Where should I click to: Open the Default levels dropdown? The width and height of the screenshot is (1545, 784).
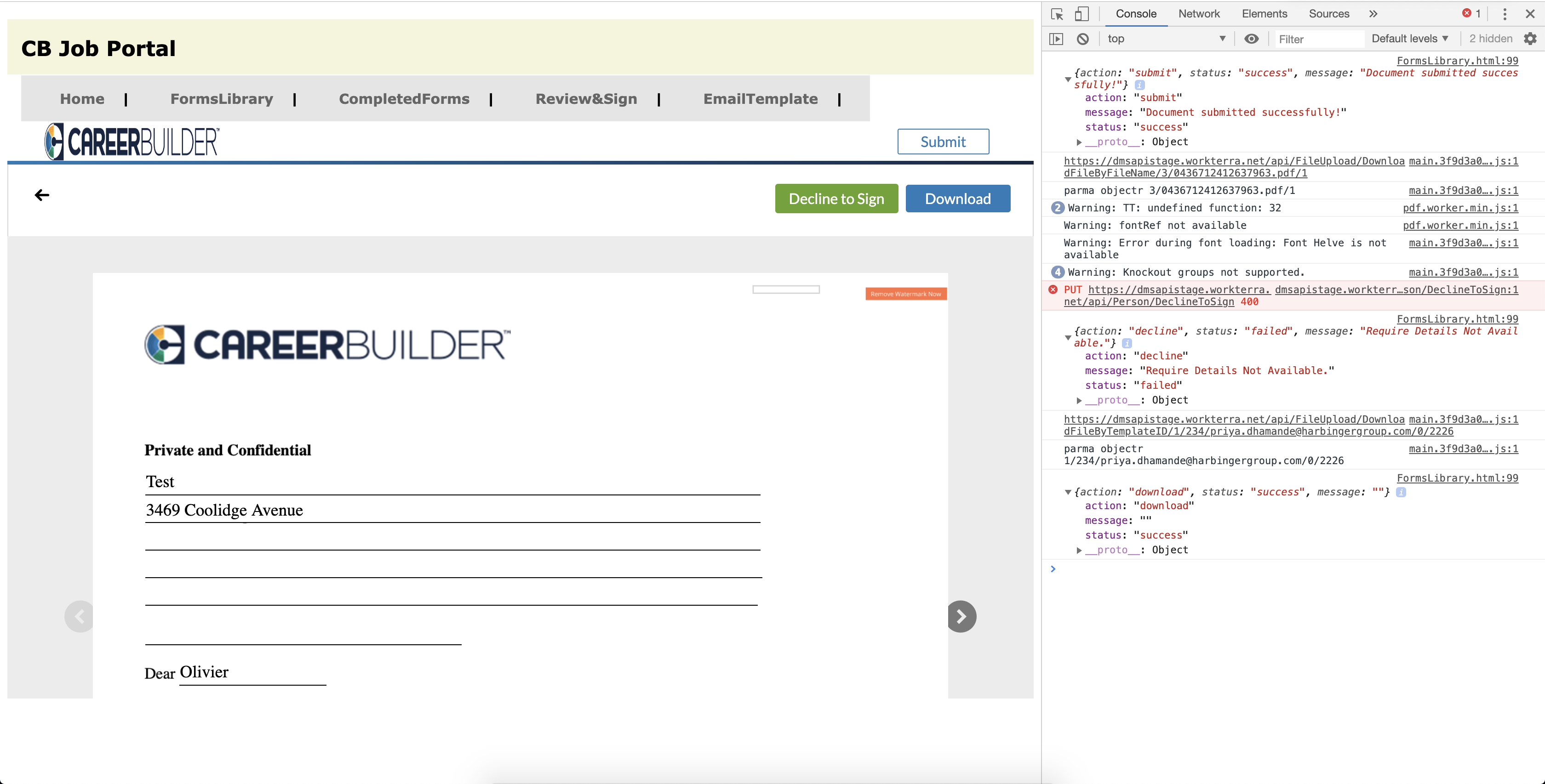1410,39
